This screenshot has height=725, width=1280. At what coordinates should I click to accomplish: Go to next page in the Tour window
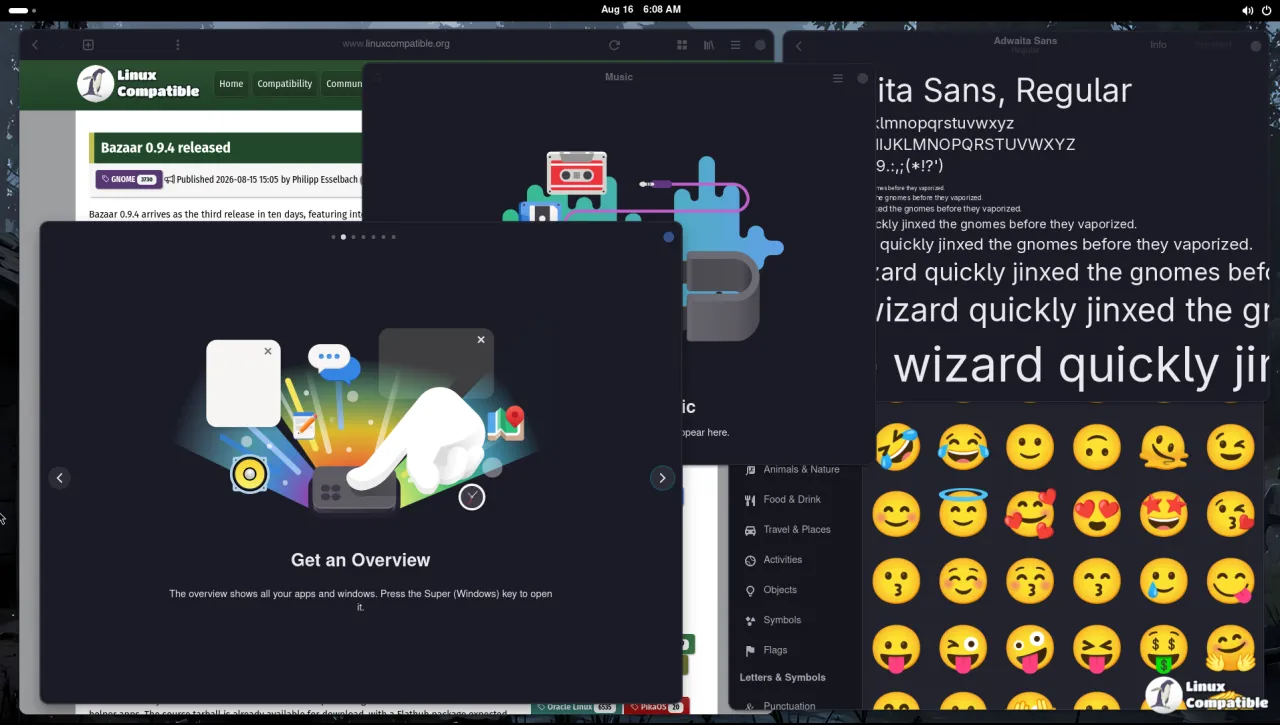point(662,478)
